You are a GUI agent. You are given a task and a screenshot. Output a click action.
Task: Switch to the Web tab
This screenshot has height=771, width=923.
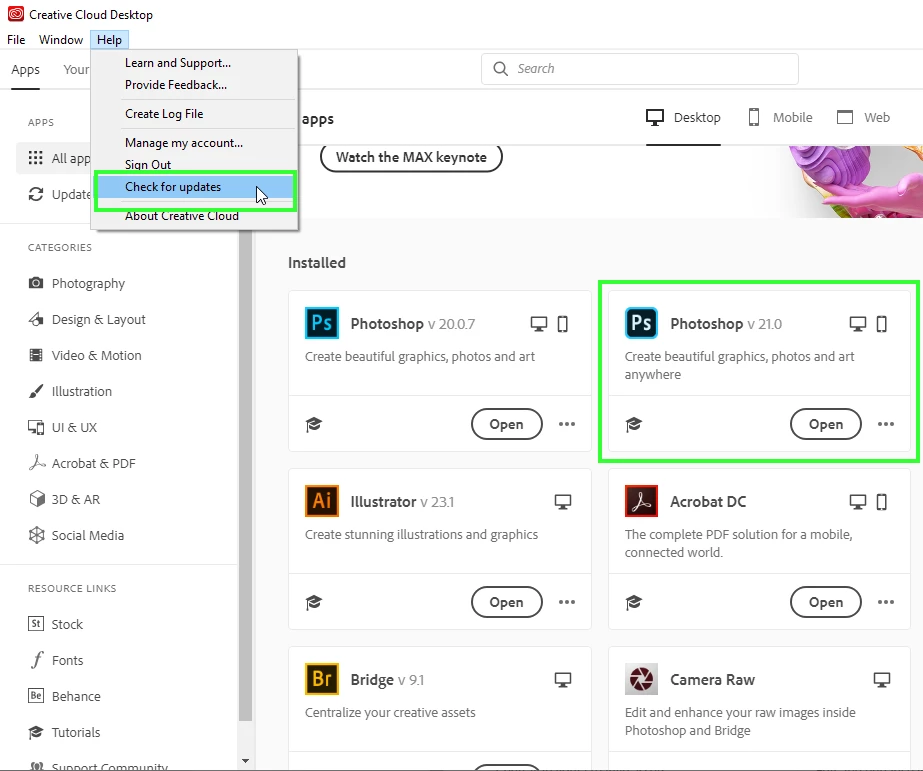[x=863, y=118]
